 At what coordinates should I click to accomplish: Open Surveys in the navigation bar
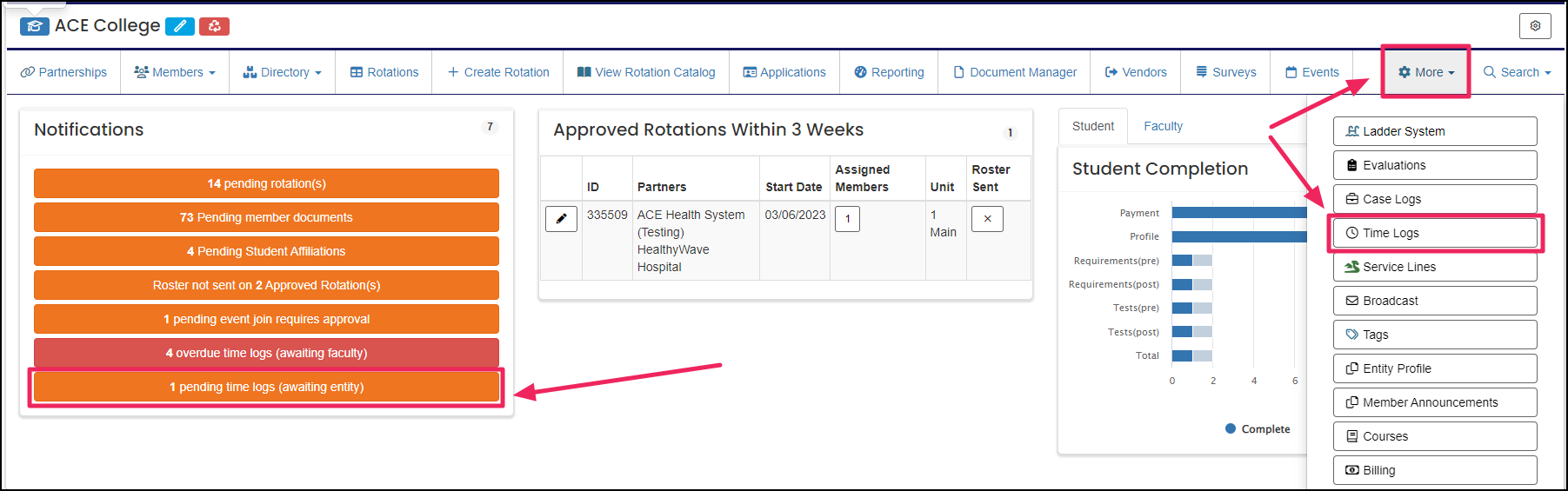(x=1226, y=72)
